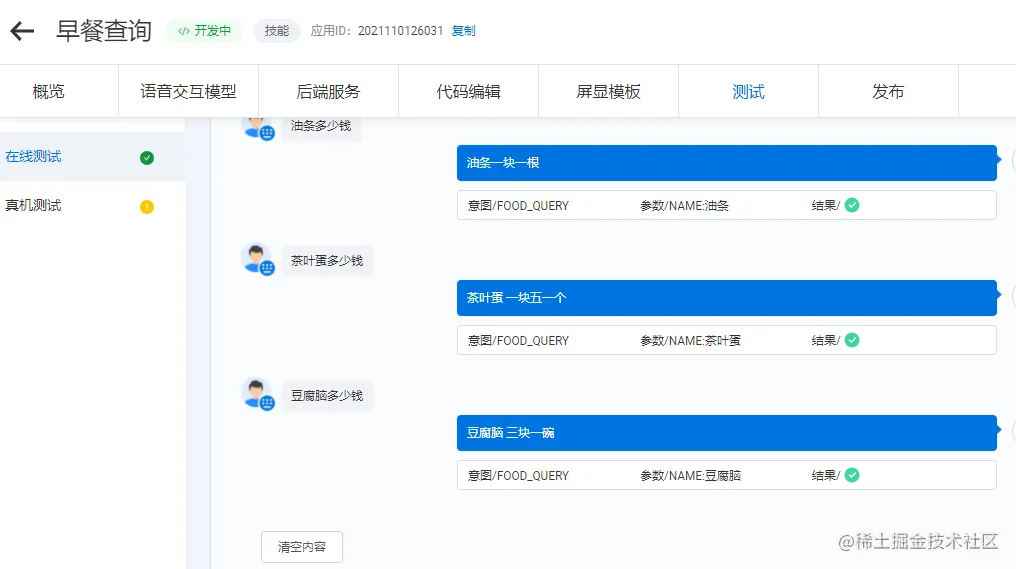Image resolution: width=1016 pixels, height=569 pixels.
Task: Click the 油条一块一根 response bubble
Action: [726, 163]
